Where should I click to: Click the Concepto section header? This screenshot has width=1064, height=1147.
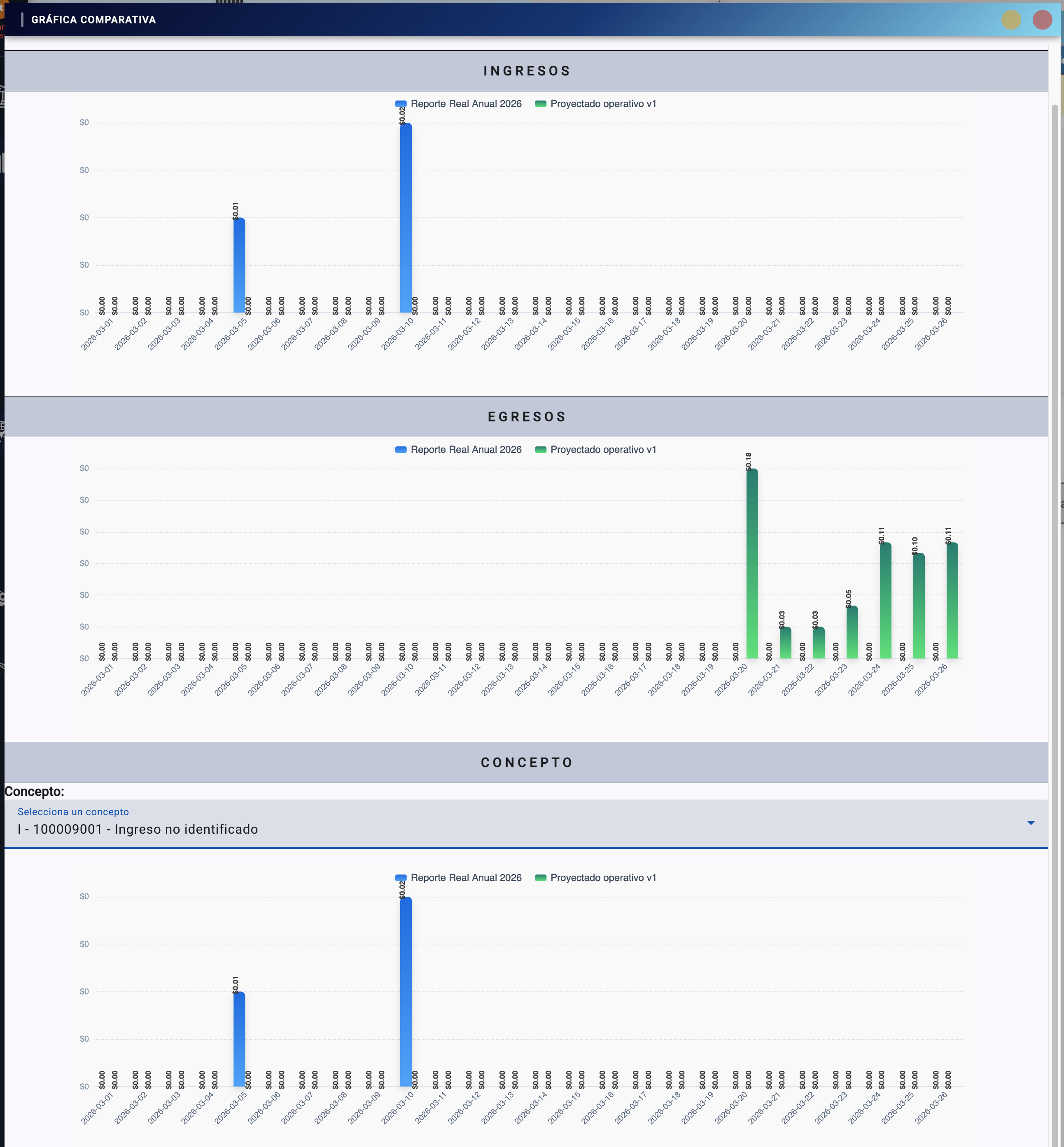coord(526,762)
